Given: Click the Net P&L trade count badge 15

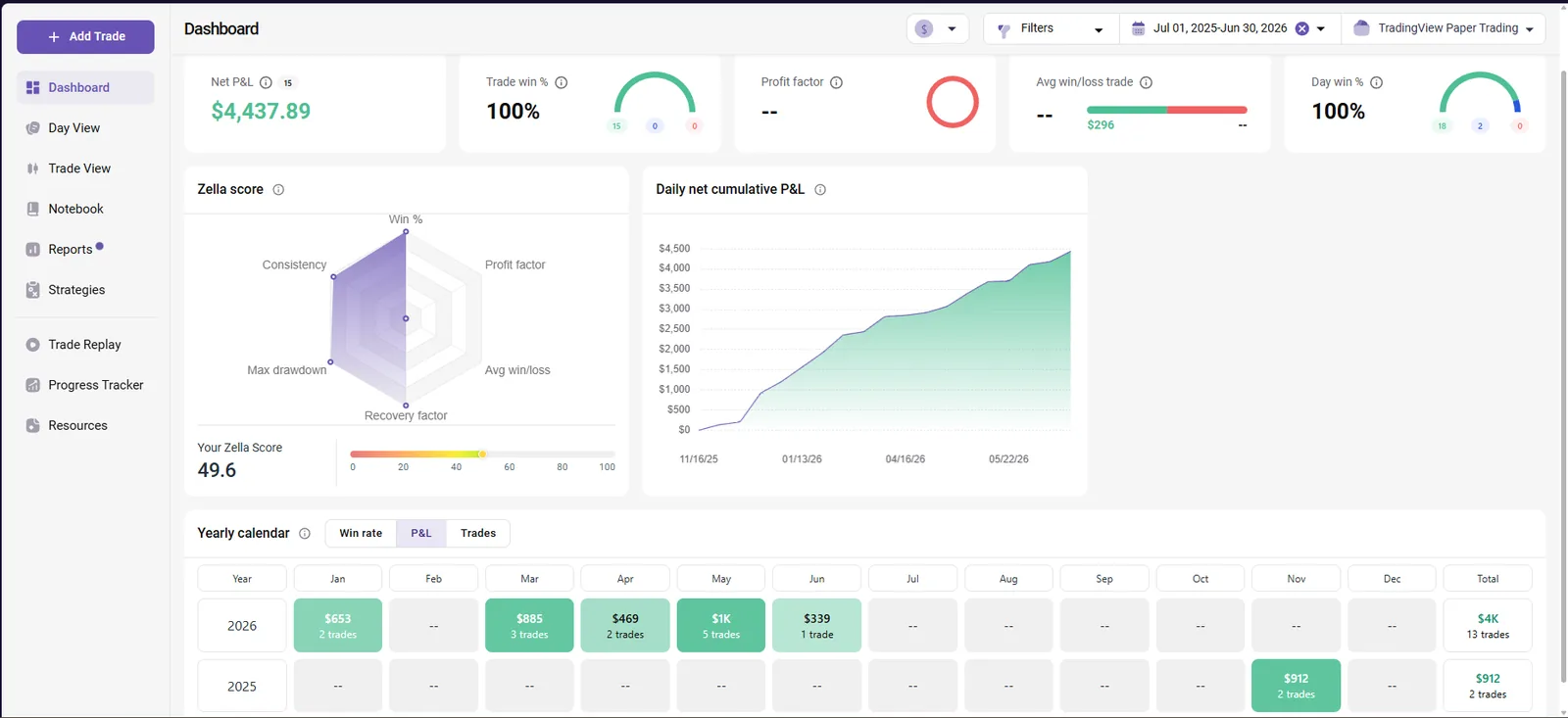Looking at the screenshot, I should pos(288,83).
